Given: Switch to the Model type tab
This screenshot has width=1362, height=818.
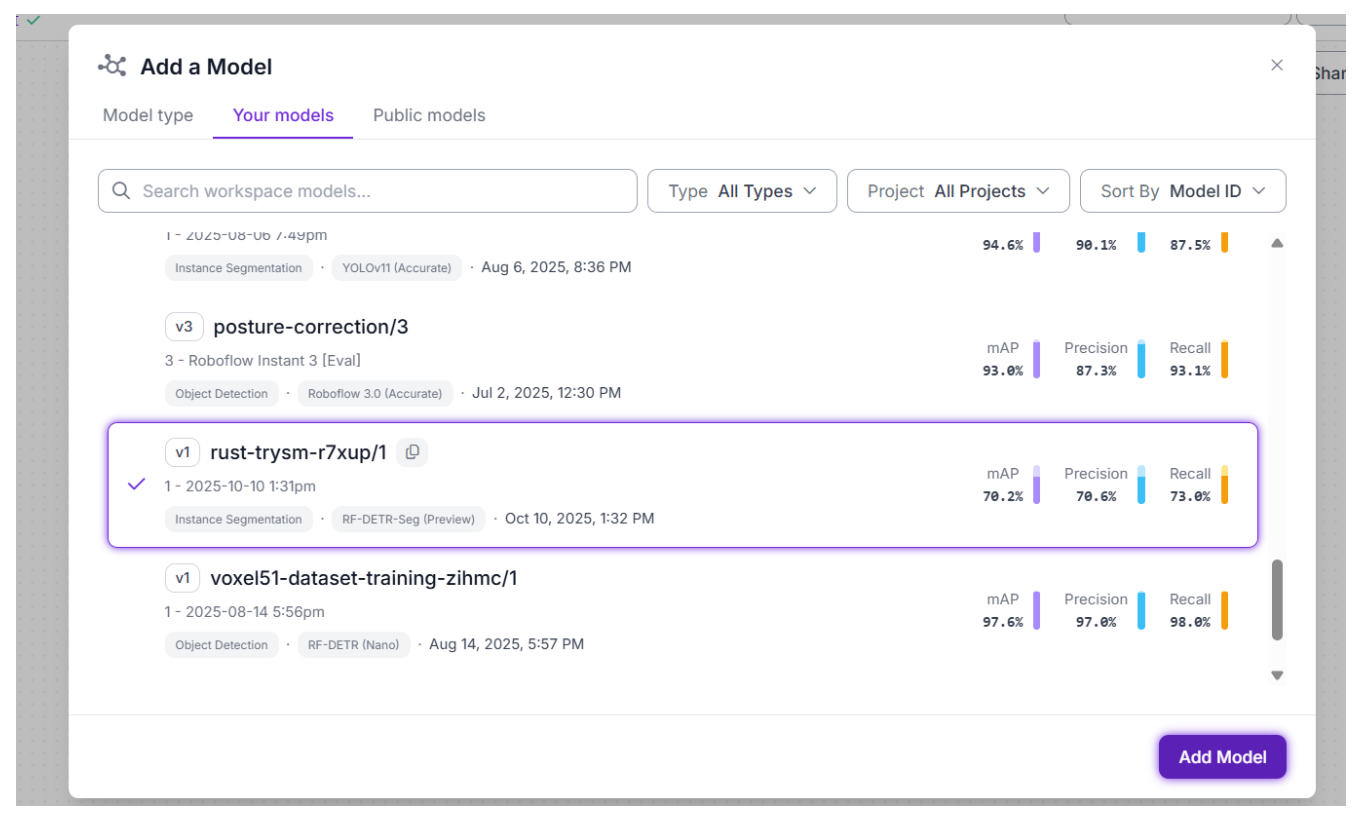Looking at the screenshot, I should point(148,115).
